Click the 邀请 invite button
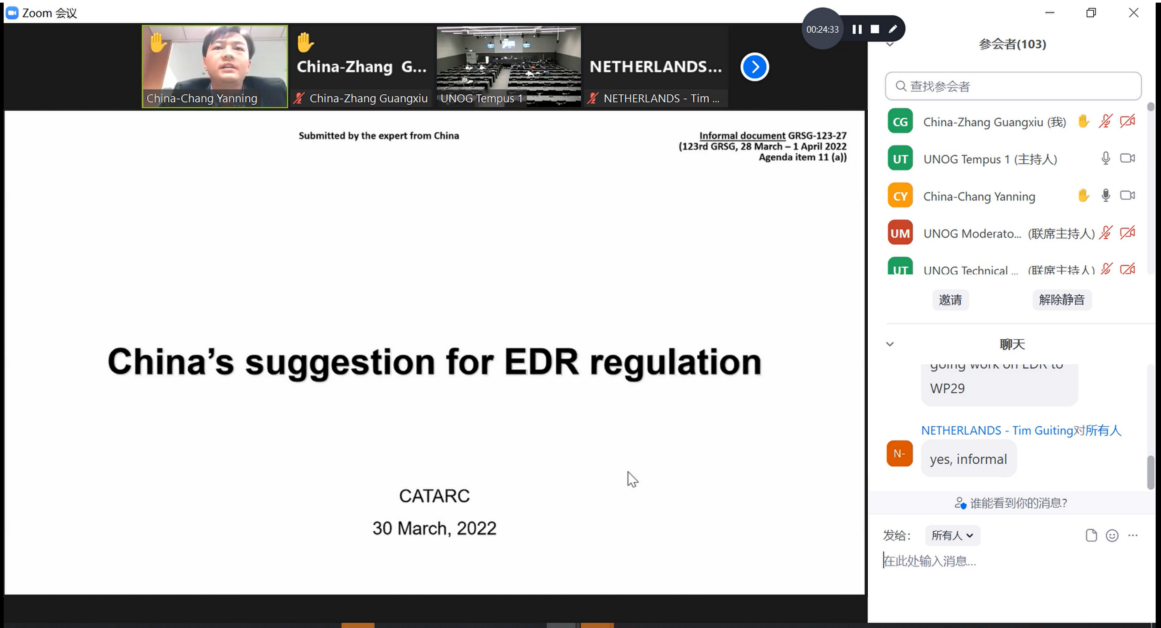 click(x=950, y=299)
